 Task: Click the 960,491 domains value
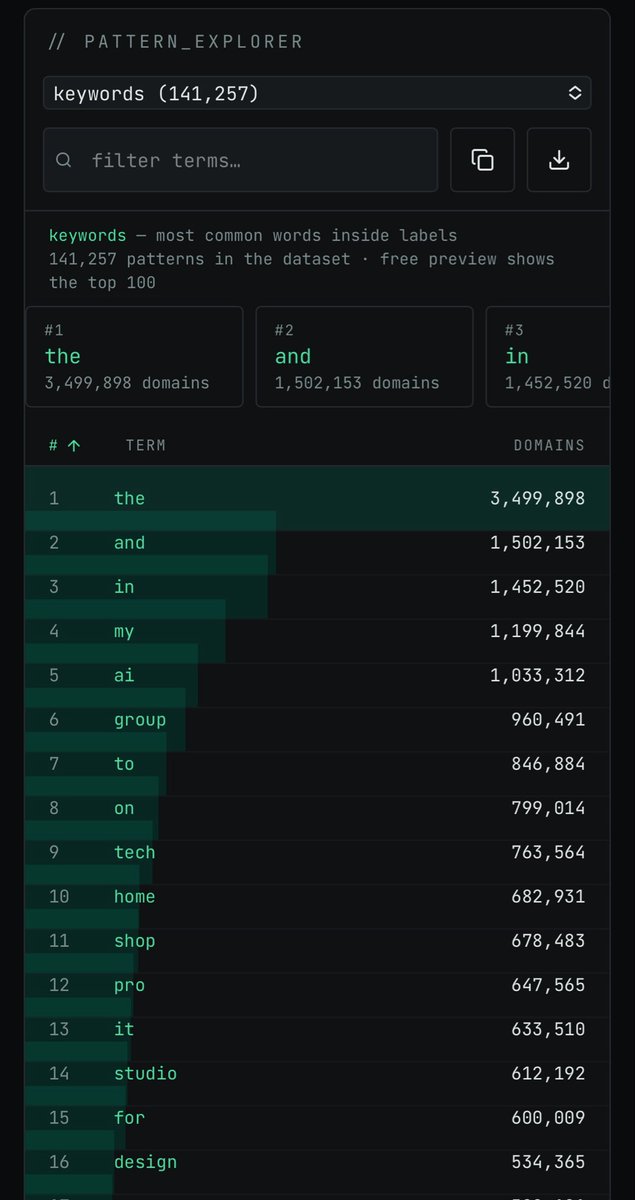point(548,720)
